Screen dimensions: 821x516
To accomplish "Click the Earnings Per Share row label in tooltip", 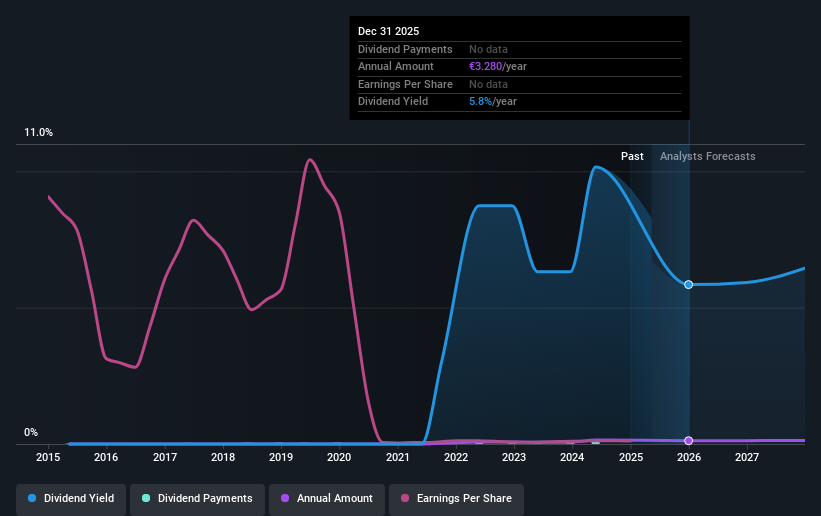I will click(x=405, y=84).
